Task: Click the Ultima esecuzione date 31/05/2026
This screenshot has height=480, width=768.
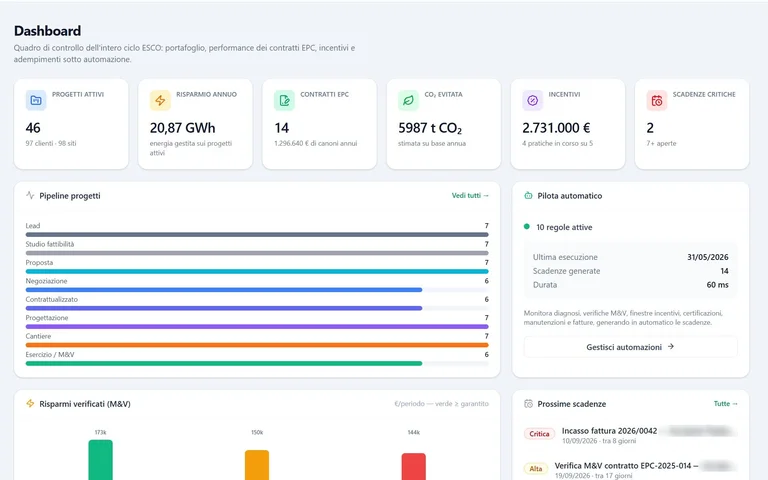Action: [707, 257]
